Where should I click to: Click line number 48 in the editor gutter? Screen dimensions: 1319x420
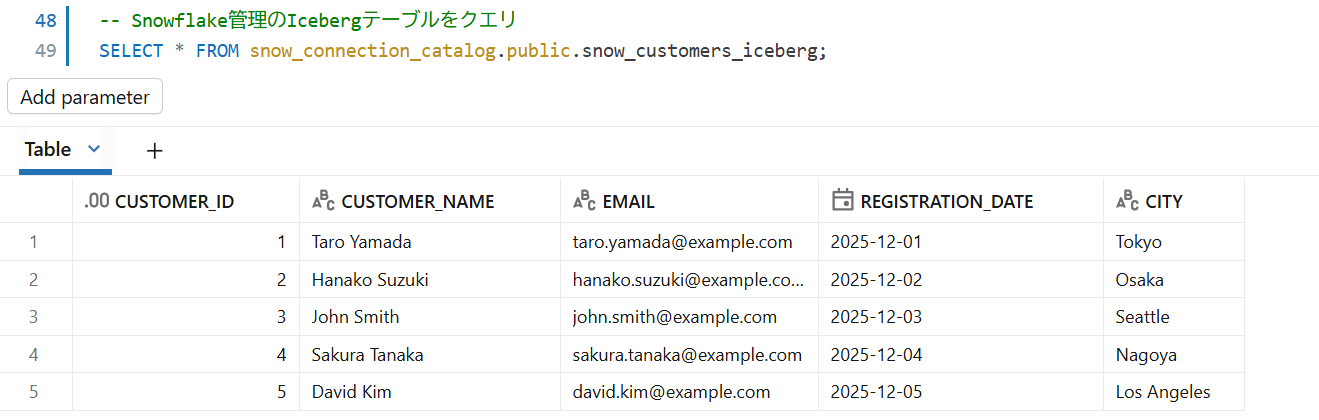(x=45, y=19)
